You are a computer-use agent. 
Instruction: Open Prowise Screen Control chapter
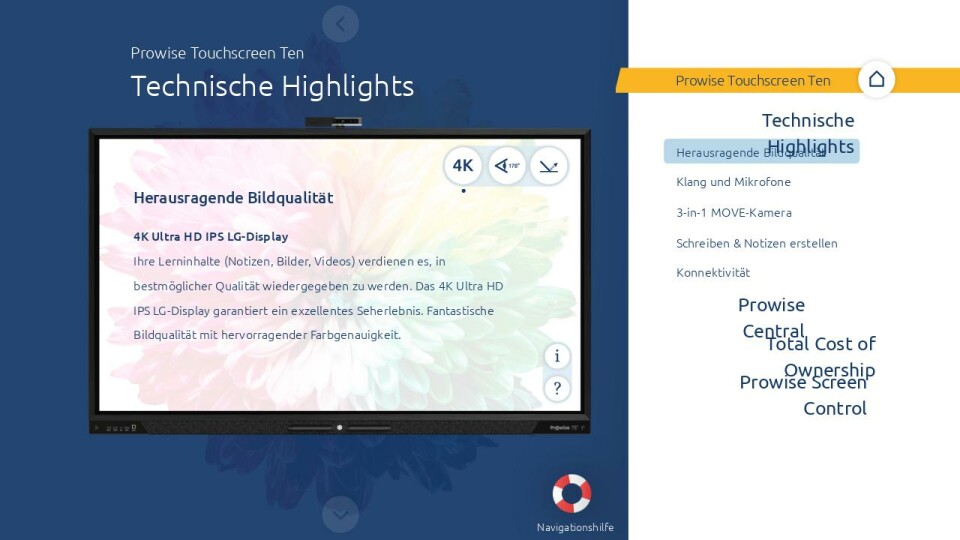pos(803,395)
